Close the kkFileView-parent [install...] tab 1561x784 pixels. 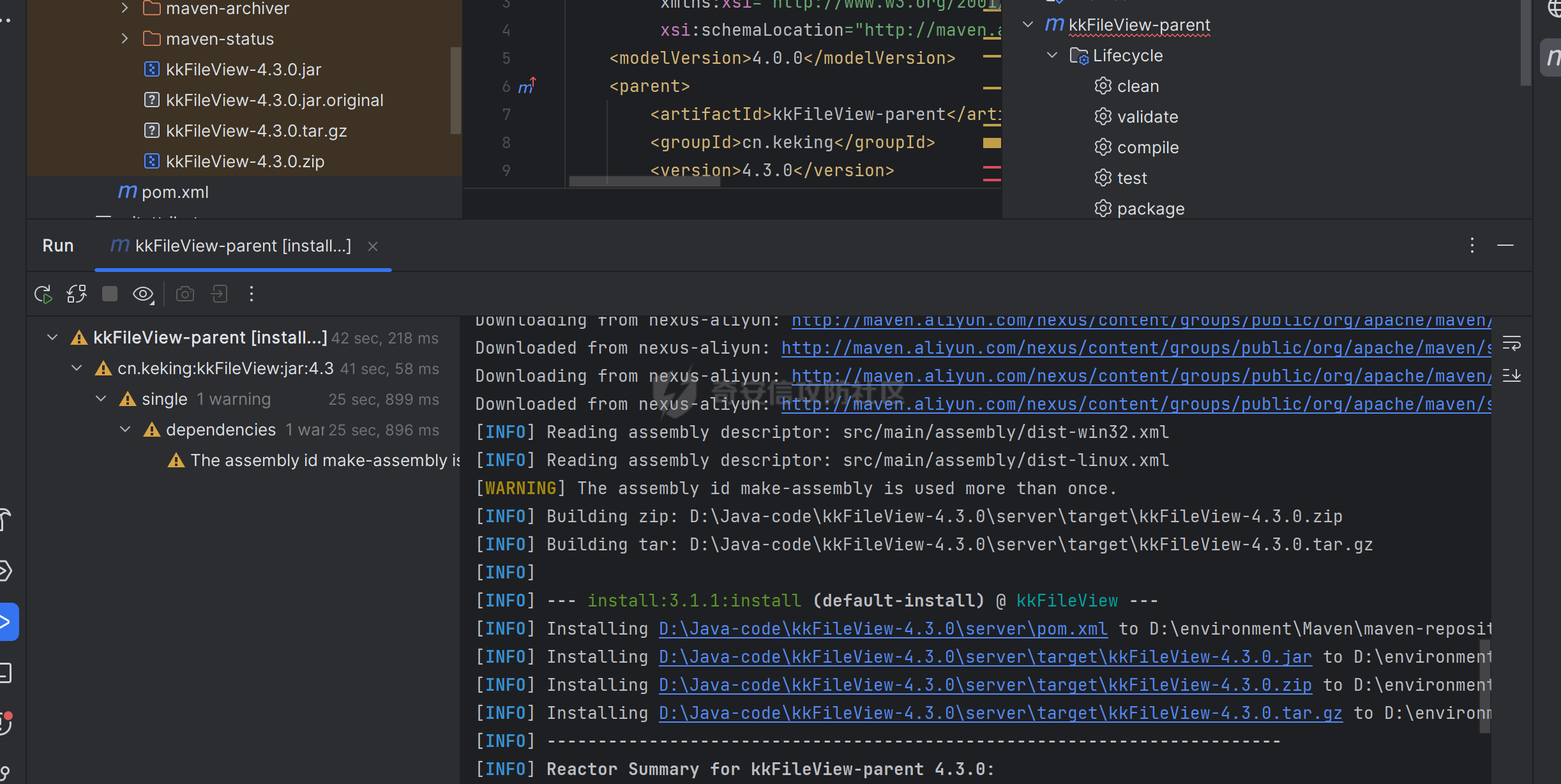point(373,246)
